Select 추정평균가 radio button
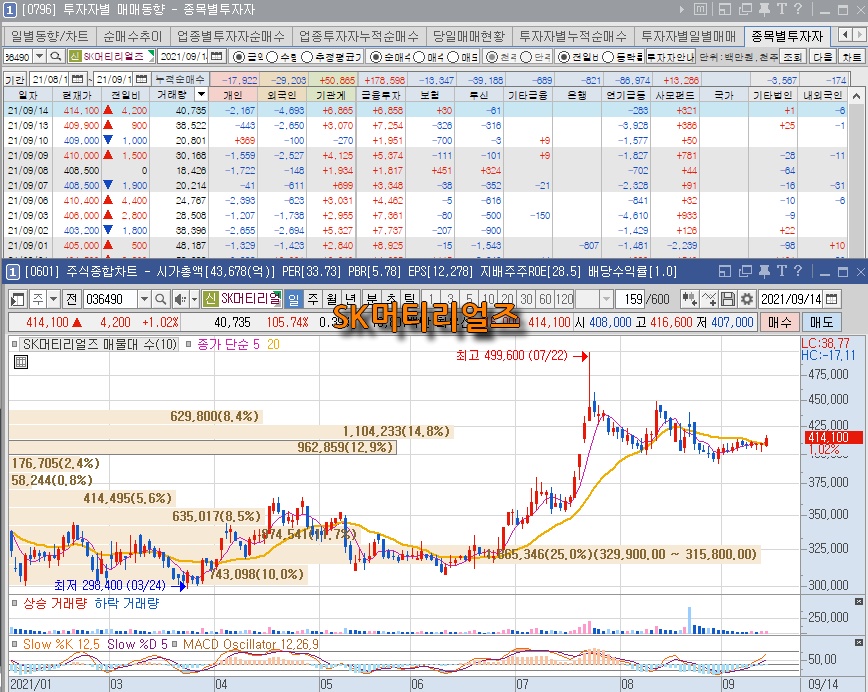Screen dimensions: 868x692 pyautogui.click(x=307, y=56)
